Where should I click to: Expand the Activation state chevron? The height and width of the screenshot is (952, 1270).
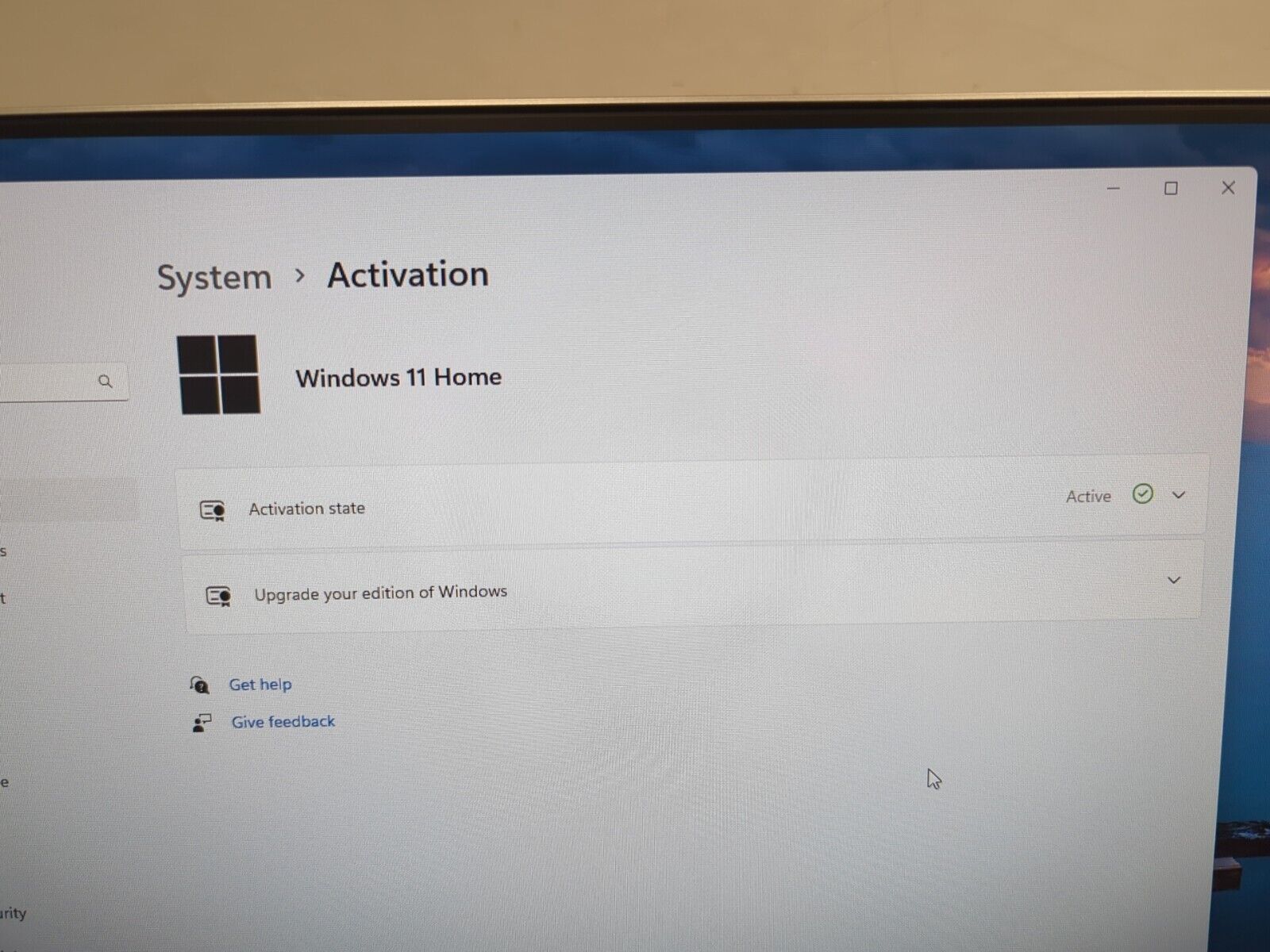[1179, 495]
